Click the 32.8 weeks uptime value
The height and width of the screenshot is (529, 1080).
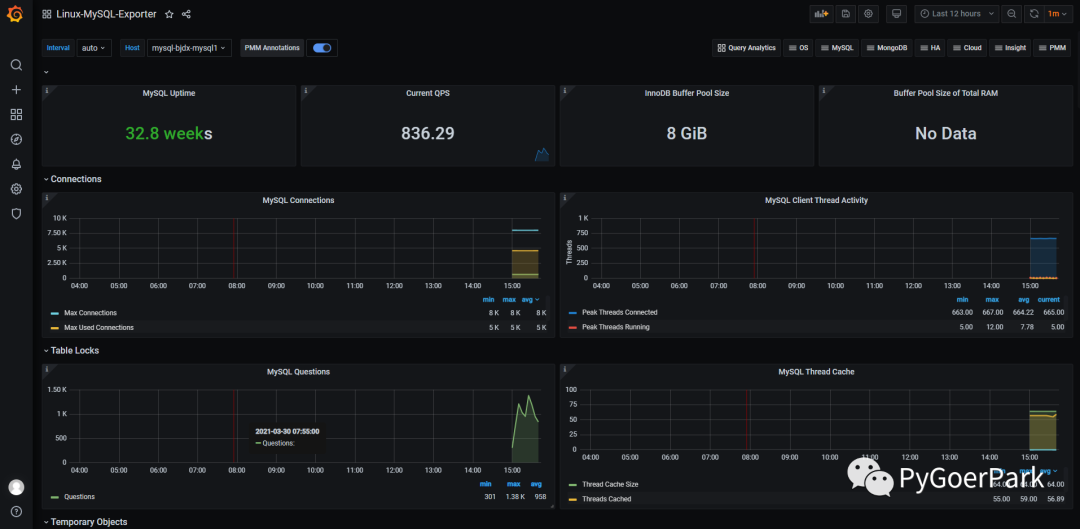[169, 134]
